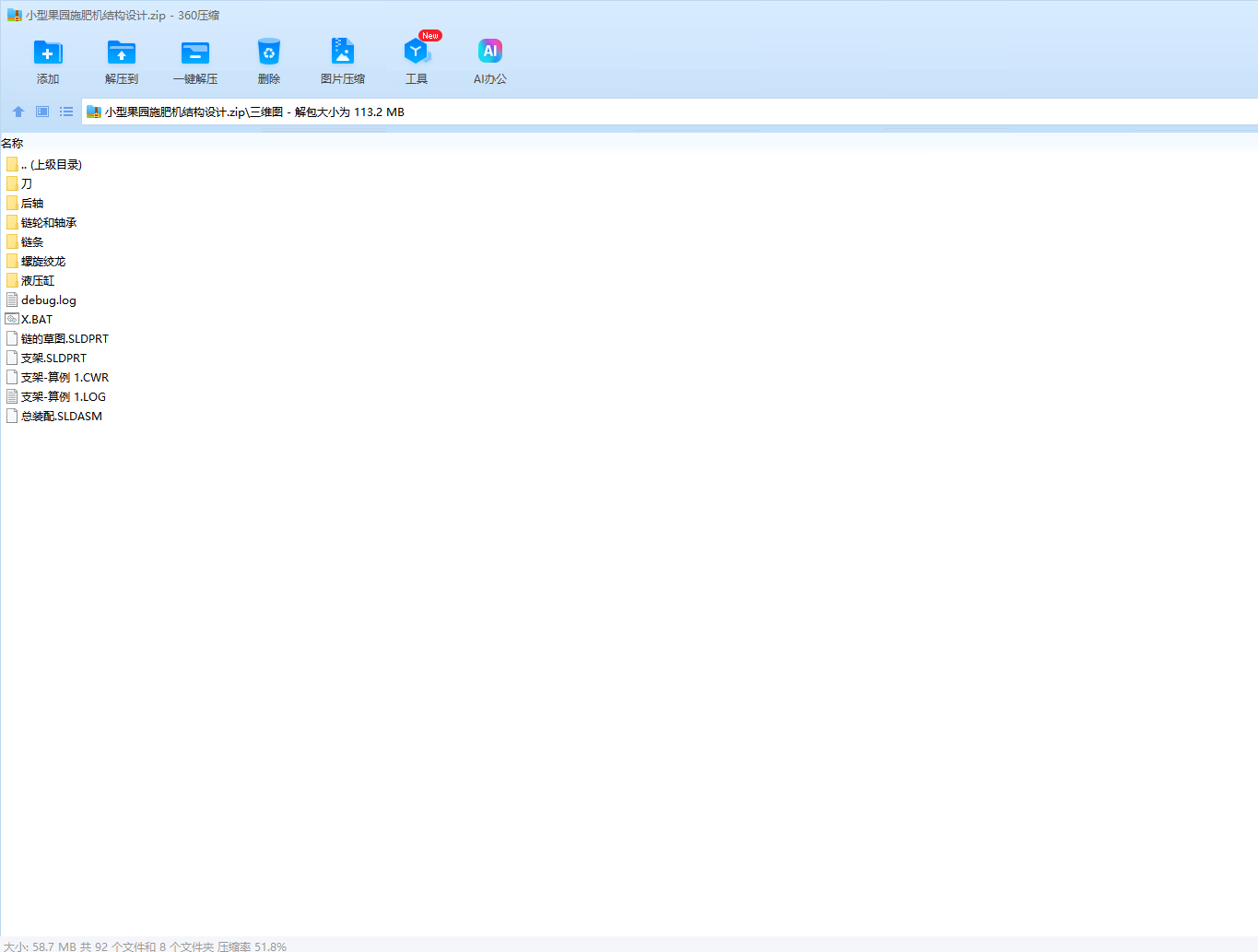Select the 支架-算例 1.CWR file

[x=57, y=378]
